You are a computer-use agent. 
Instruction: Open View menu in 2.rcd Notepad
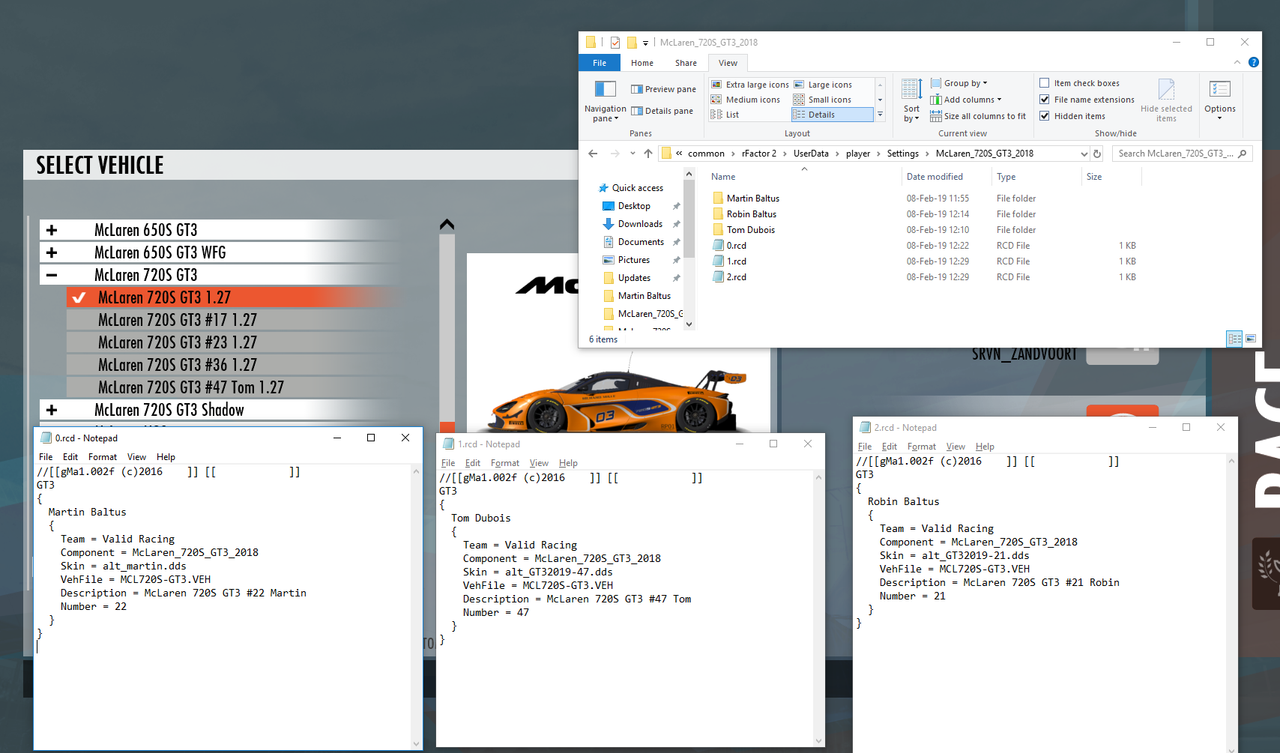pyautogui.click(x=956, y=446)
